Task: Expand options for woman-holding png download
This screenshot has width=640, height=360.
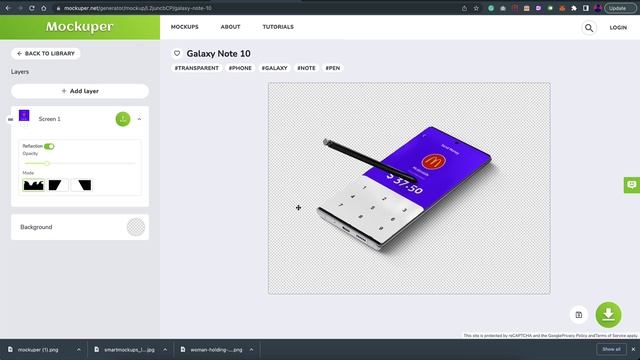Action: [251, 350]
